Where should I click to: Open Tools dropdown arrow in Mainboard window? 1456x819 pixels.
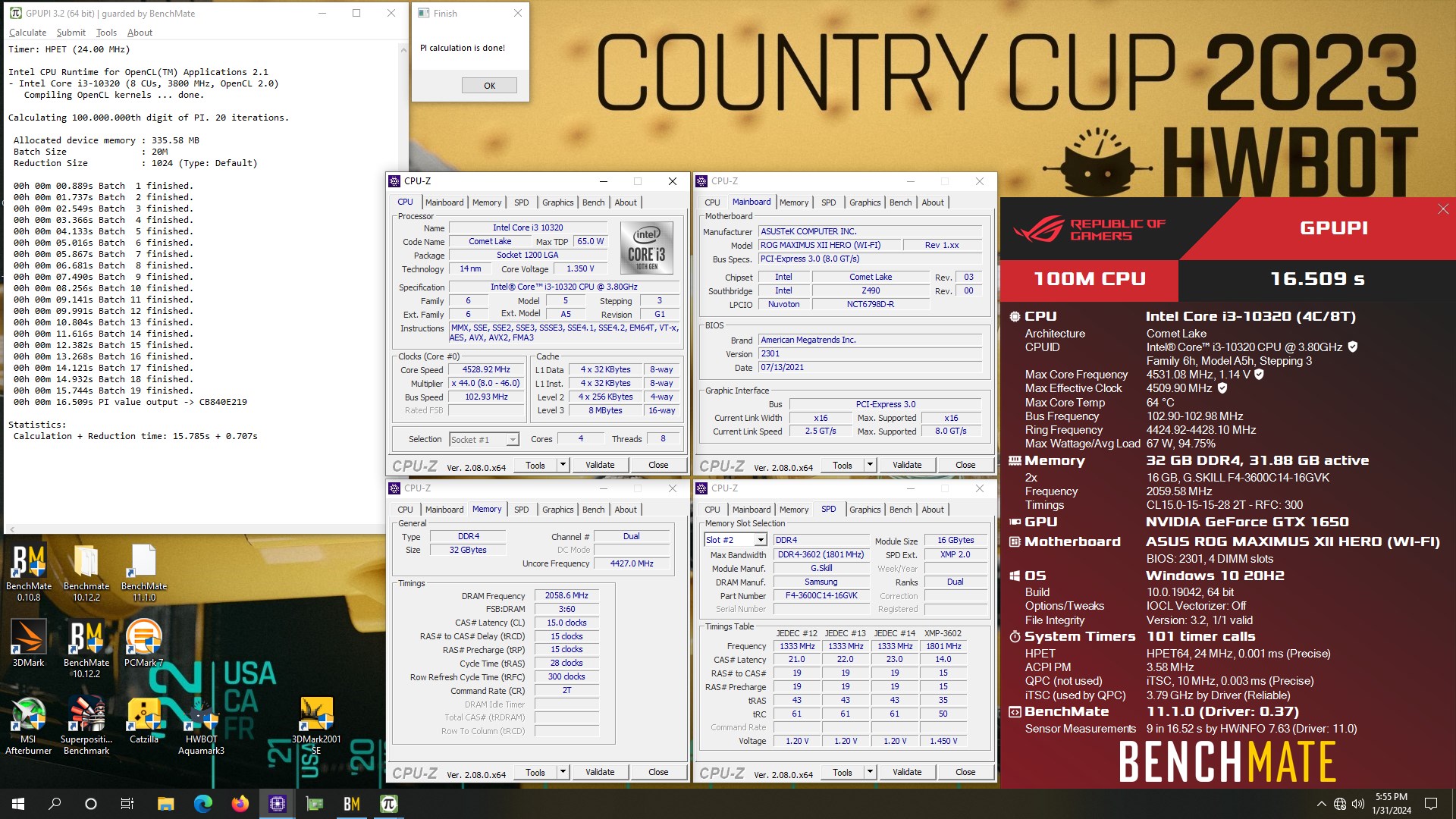click(x=870, y=465)
